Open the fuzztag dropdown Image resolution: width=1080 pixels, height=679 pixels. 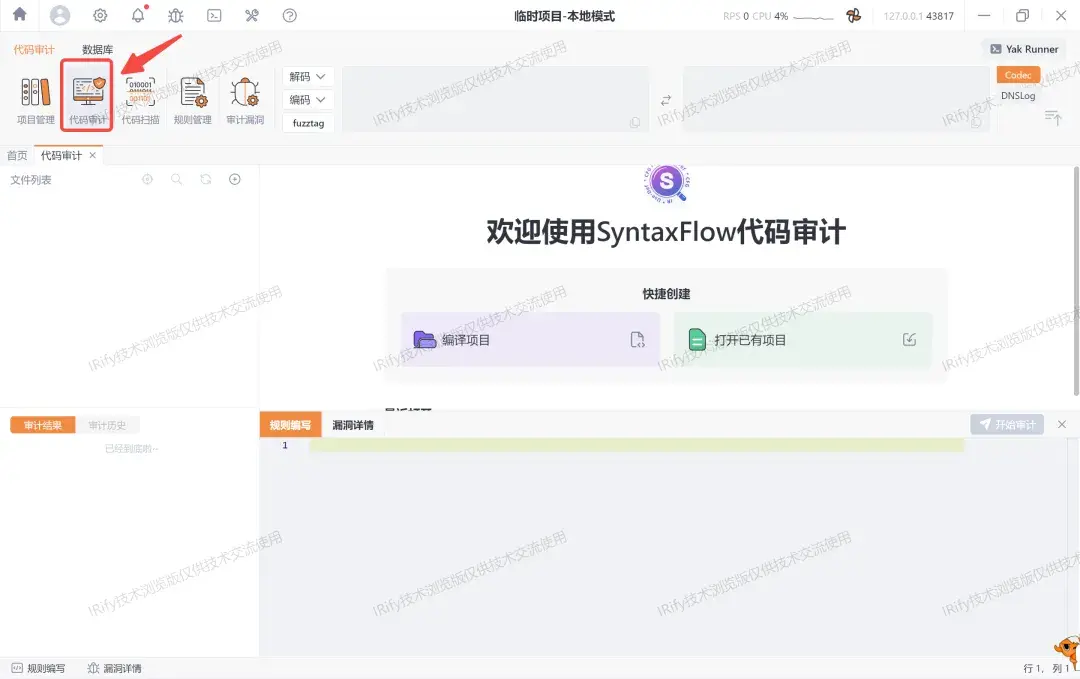(x=307, y=122)
